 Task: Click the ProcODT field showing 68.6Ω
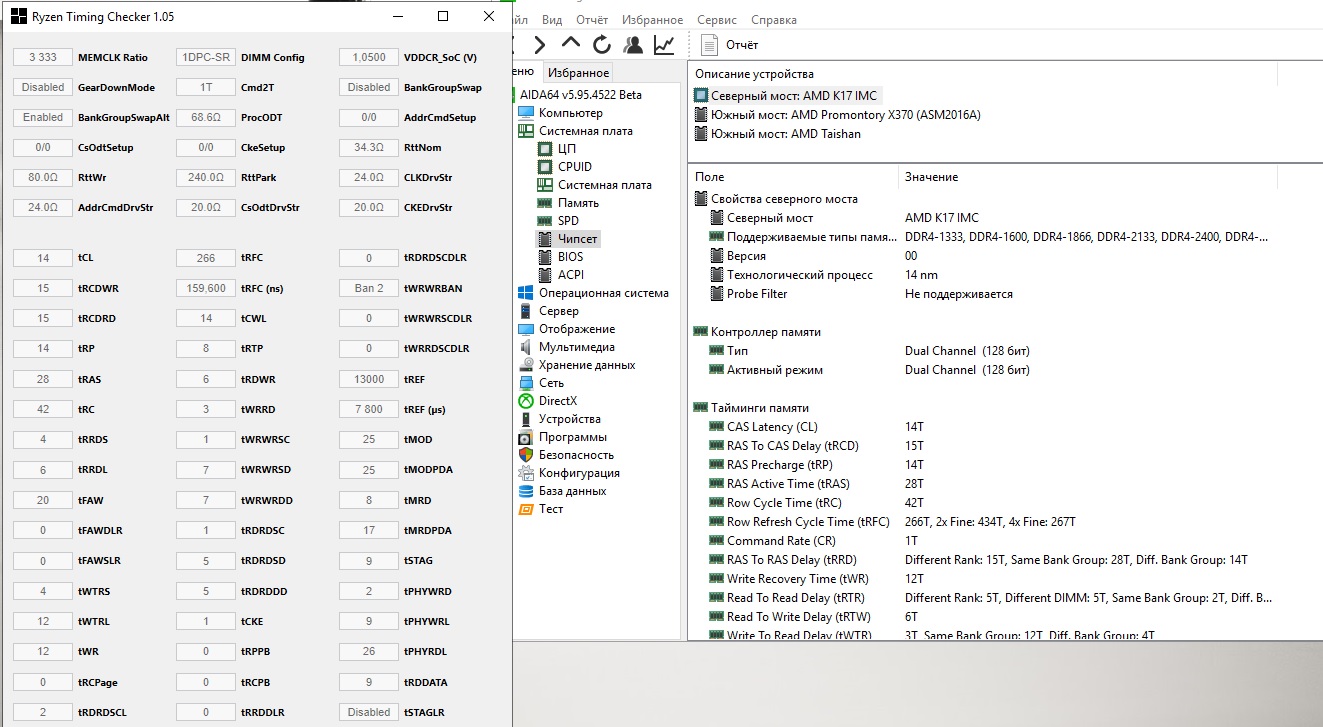coord(206,117)
